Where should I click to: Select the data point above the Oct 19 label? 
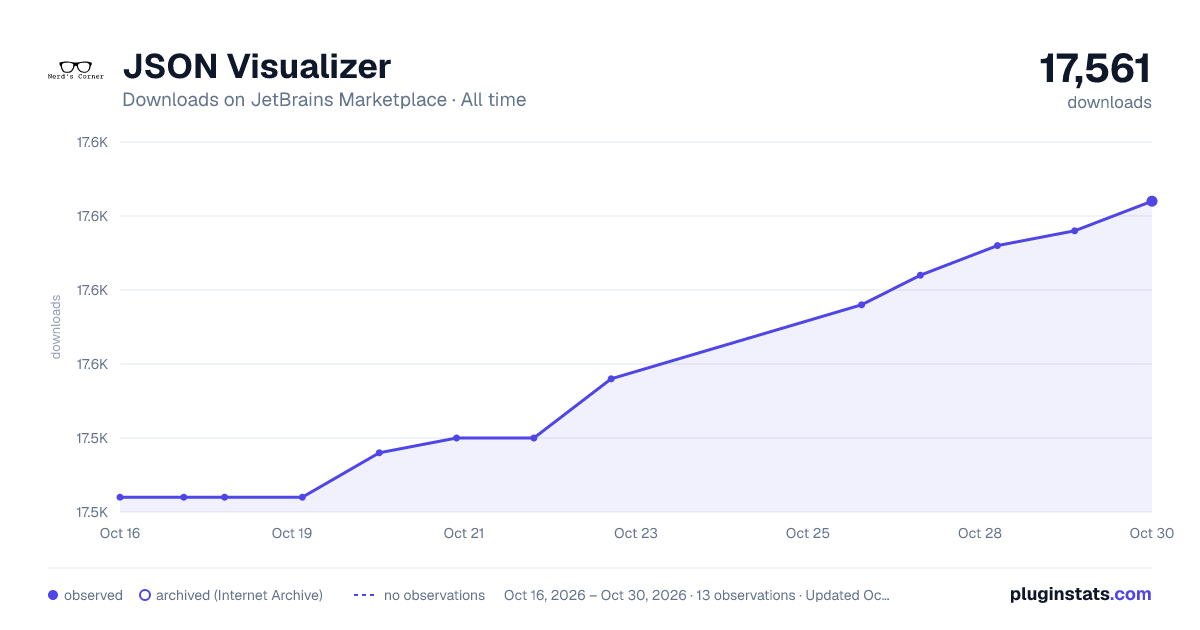[x=302, y=497]
